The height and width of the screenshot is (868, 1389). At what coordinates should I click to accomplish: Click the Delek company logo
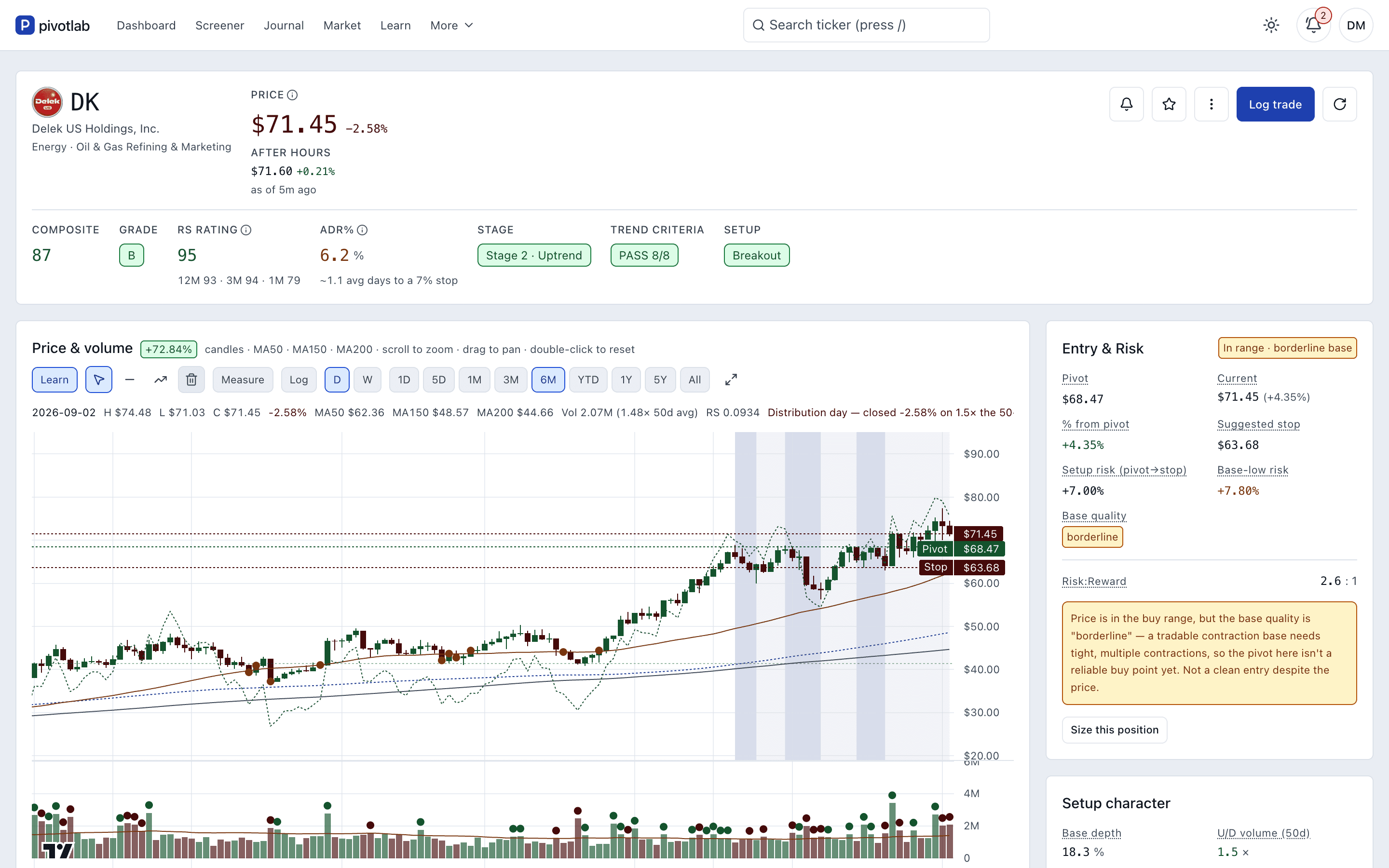point(47,102)
